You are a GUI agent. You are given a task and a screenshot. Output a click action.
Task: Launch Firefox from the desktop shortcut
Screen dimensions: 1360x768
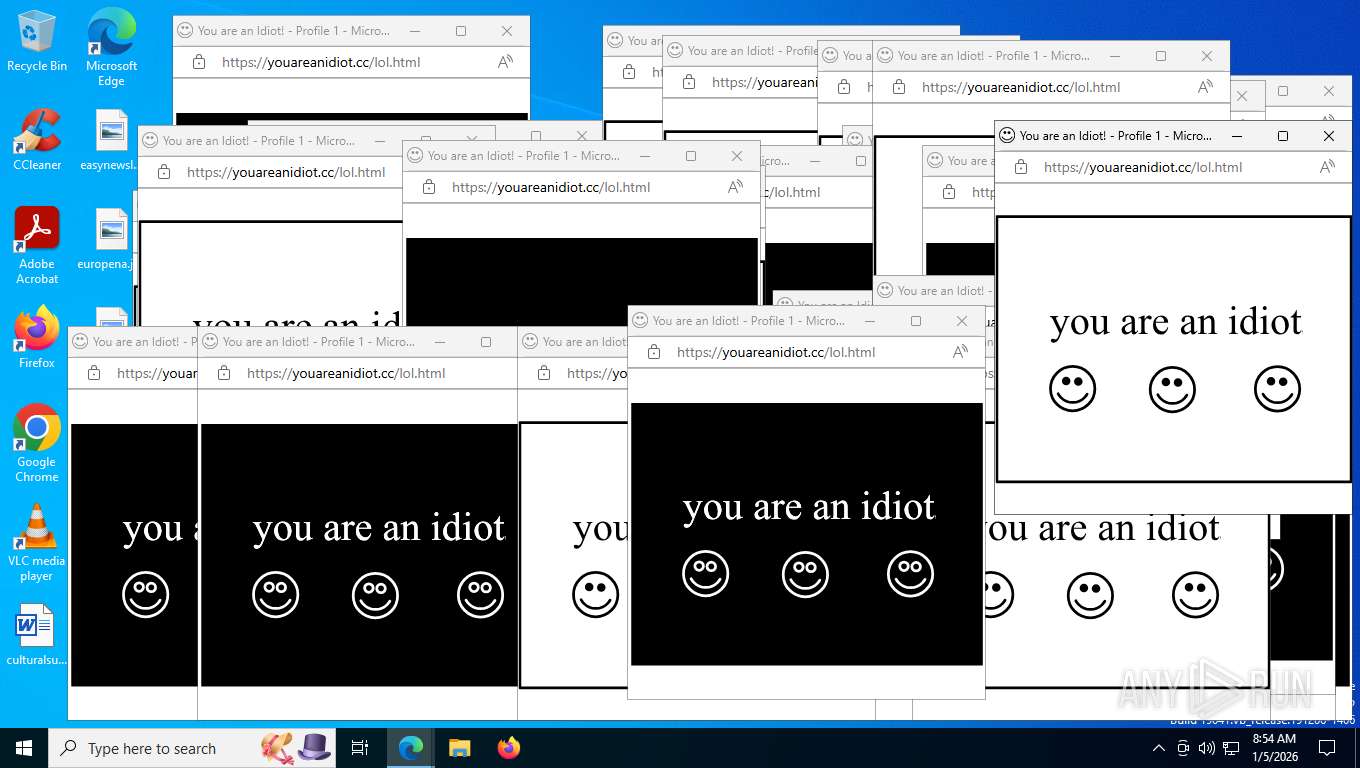coord(37,338)
